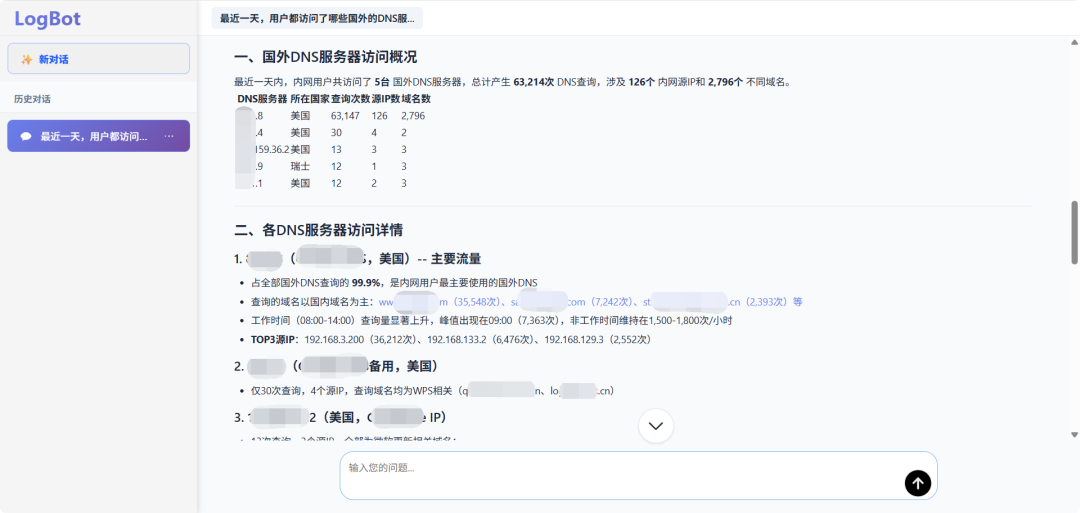Click the query count 30 cell
Viewport: 1080px width, 513px height.
336,132
